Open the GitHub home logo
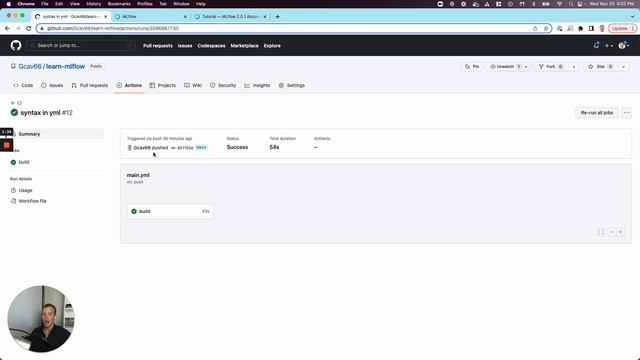Screen dimensions: 640x360 (16, 45)
